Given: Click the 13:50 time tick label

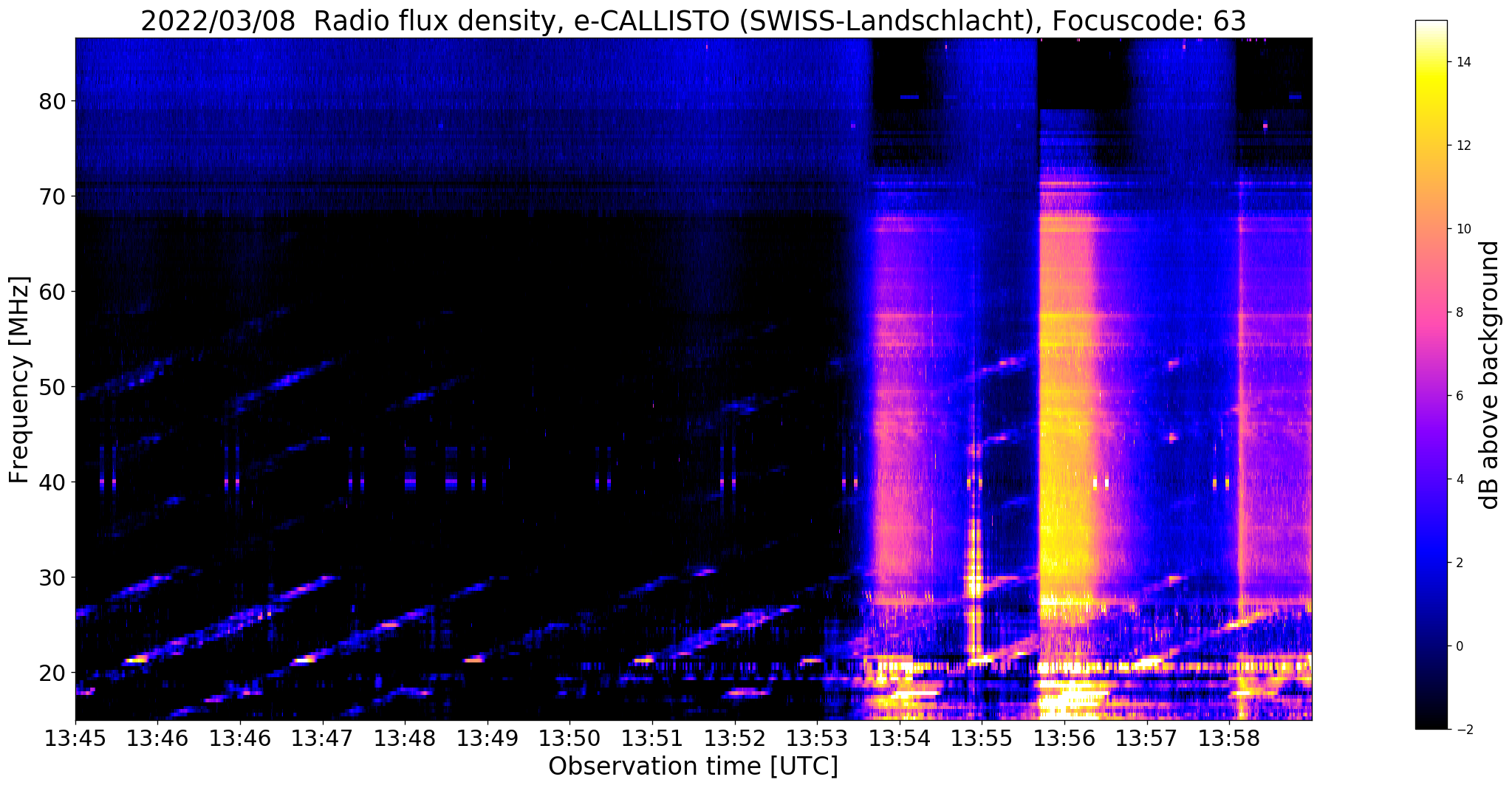Looking at the screenshot, I should tap(569, 739).
